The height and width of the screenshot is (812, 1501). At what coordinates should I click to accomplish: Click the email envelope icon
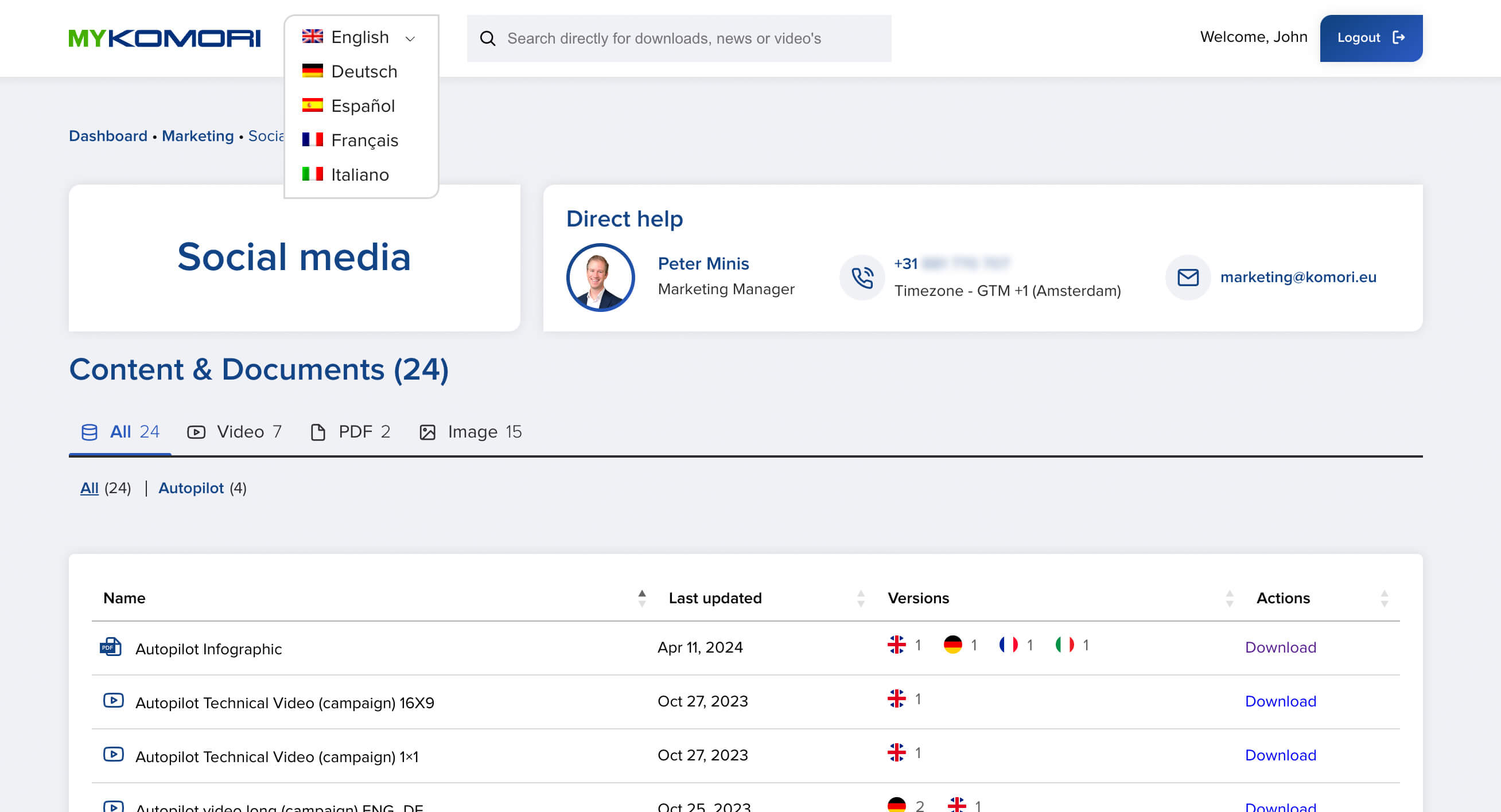pos(1188,278)
